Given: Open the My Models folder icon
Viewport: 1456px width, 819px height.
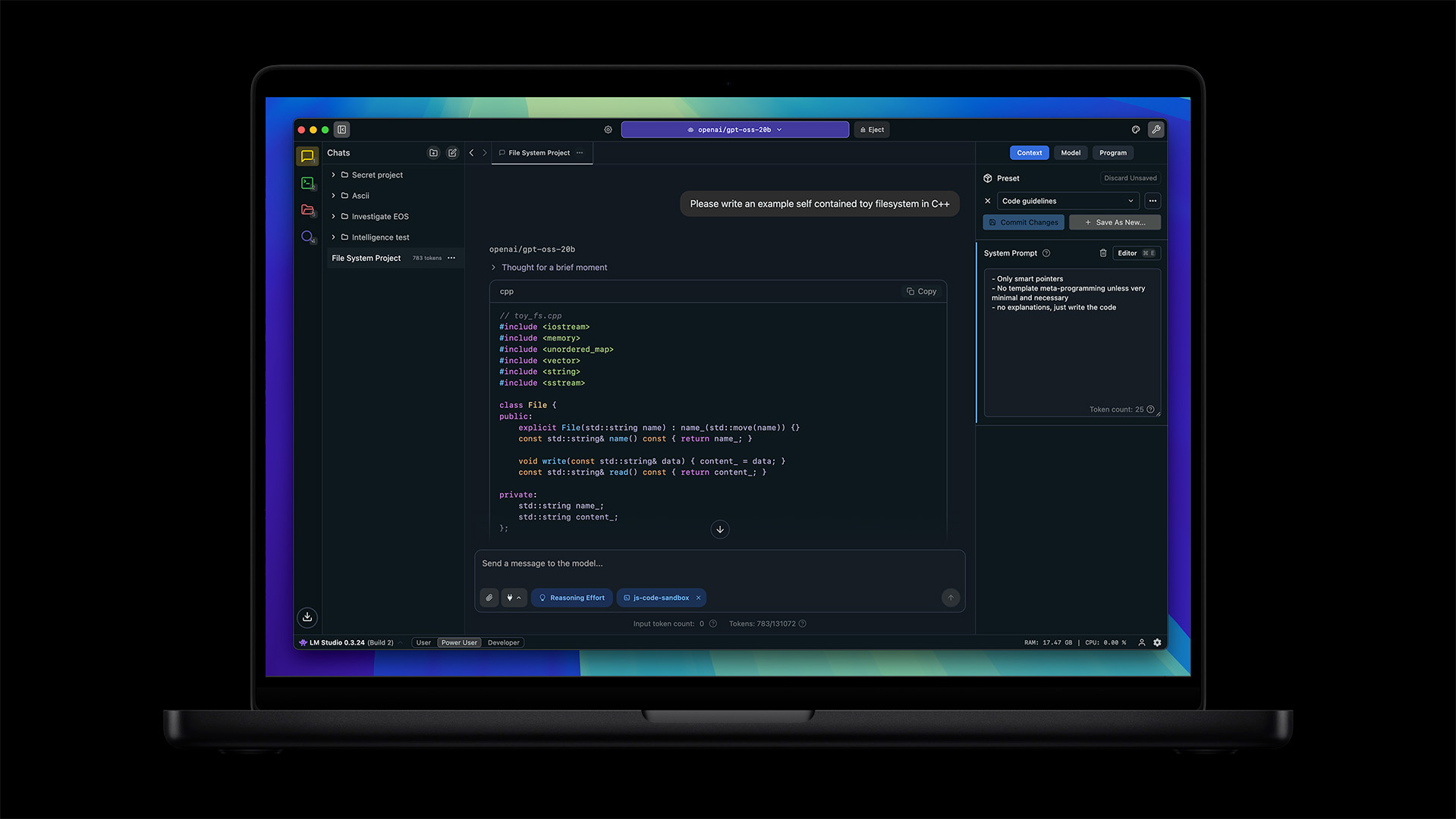Looking at the screenshot, I should tap(307, 210).
